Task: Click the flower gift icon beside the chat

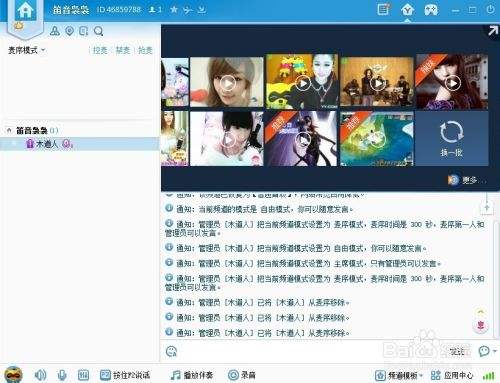Action: pos(480,325)
